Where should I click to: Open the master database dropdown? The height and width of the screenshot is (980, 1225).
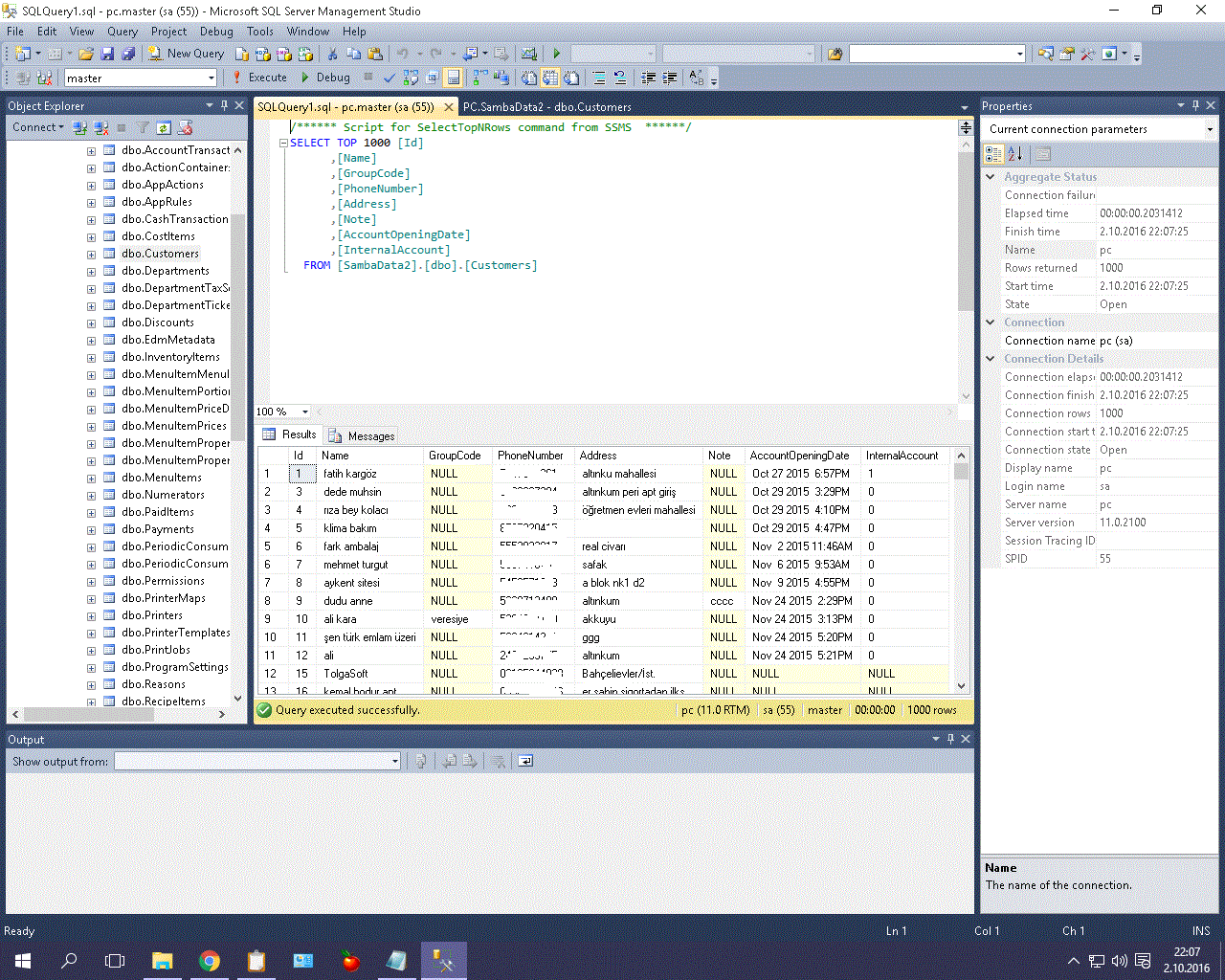(x=211, y=78)
